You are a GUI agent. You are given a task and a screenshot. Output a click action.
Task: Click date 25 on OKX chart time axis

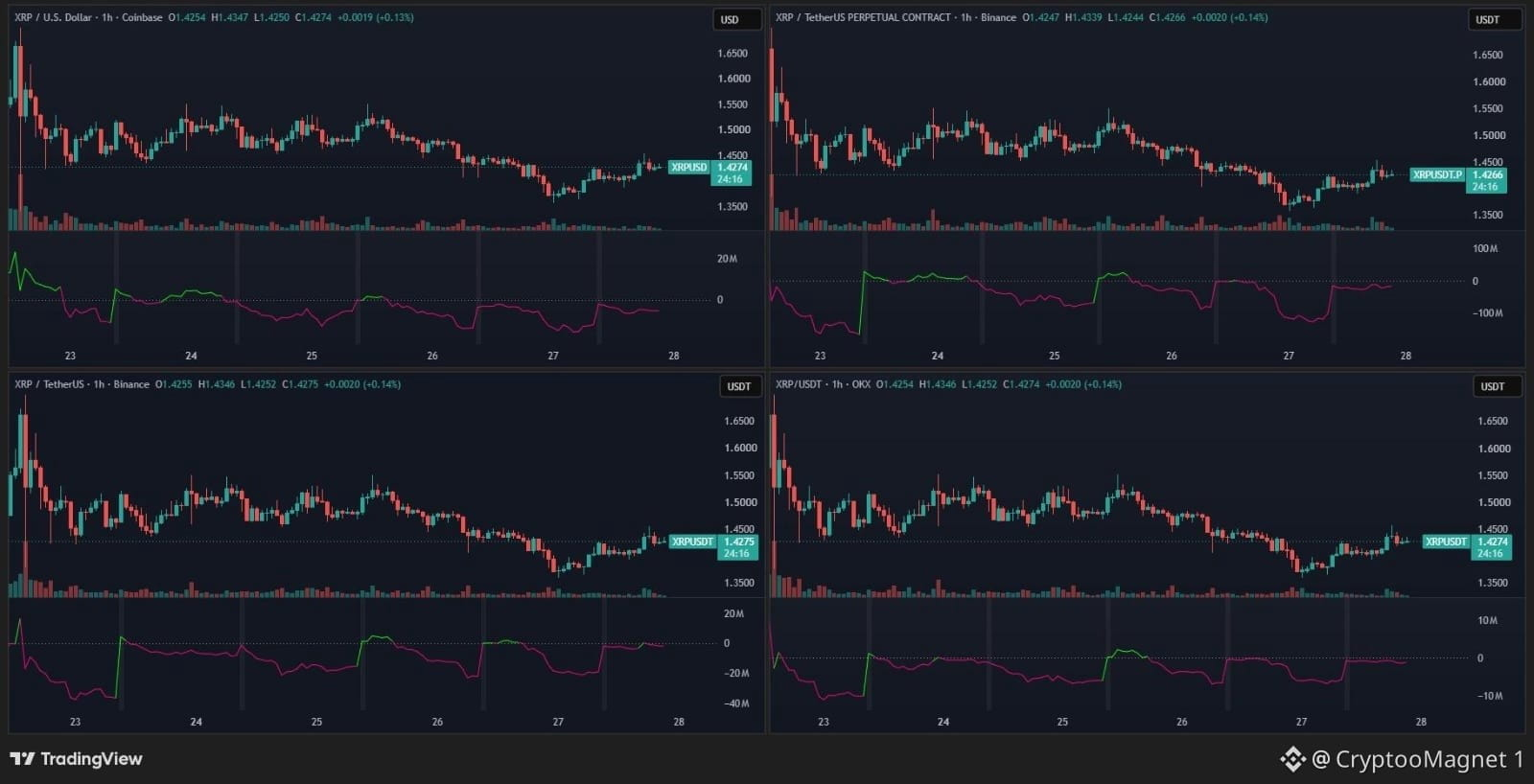coord(1062,722)
